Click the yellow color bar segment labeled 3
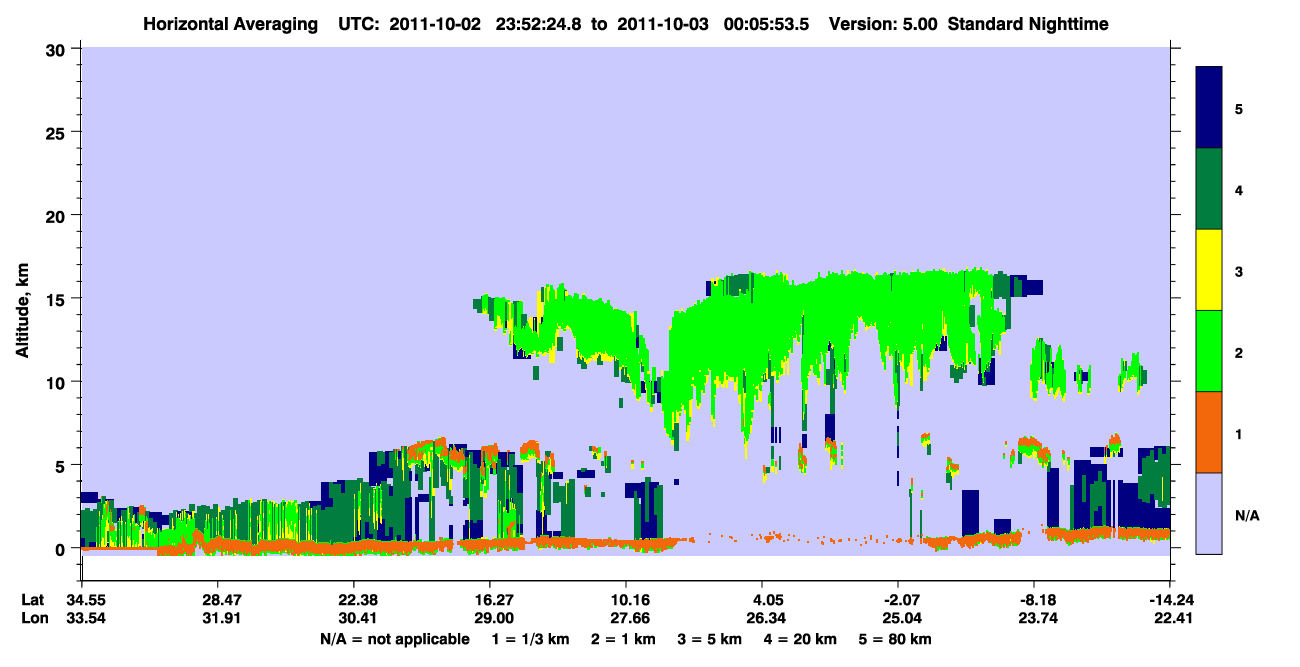1300x667 pixels. (1209, 270)
